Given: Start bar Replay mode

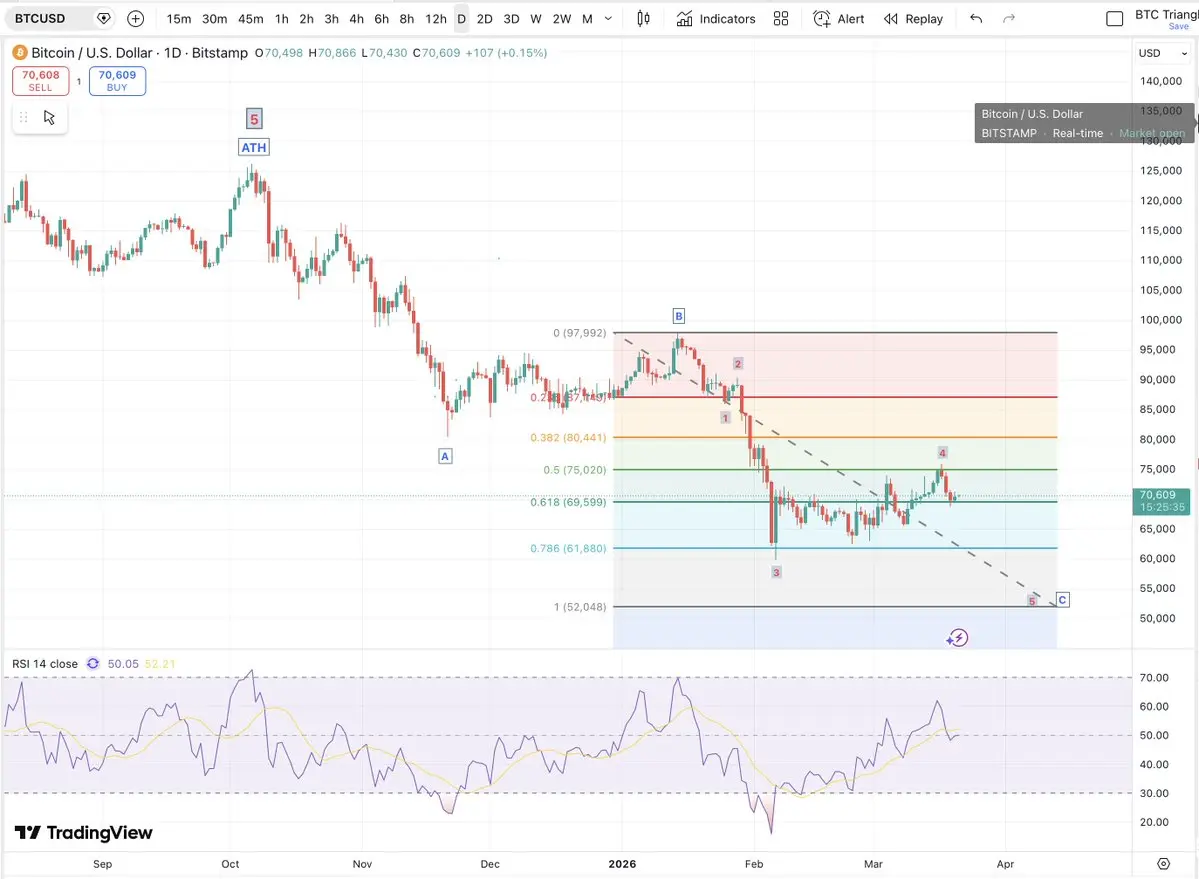Looking at the screenshot, I should [914, 18].
